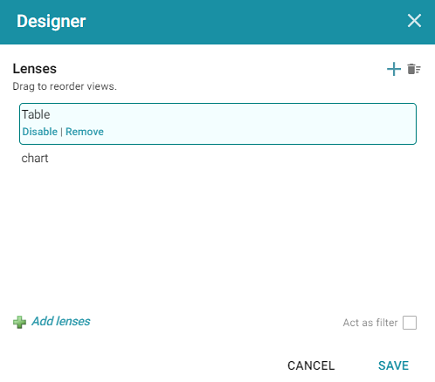
Task: Click the Table lens name text
Action: click(x=36, y=115)
